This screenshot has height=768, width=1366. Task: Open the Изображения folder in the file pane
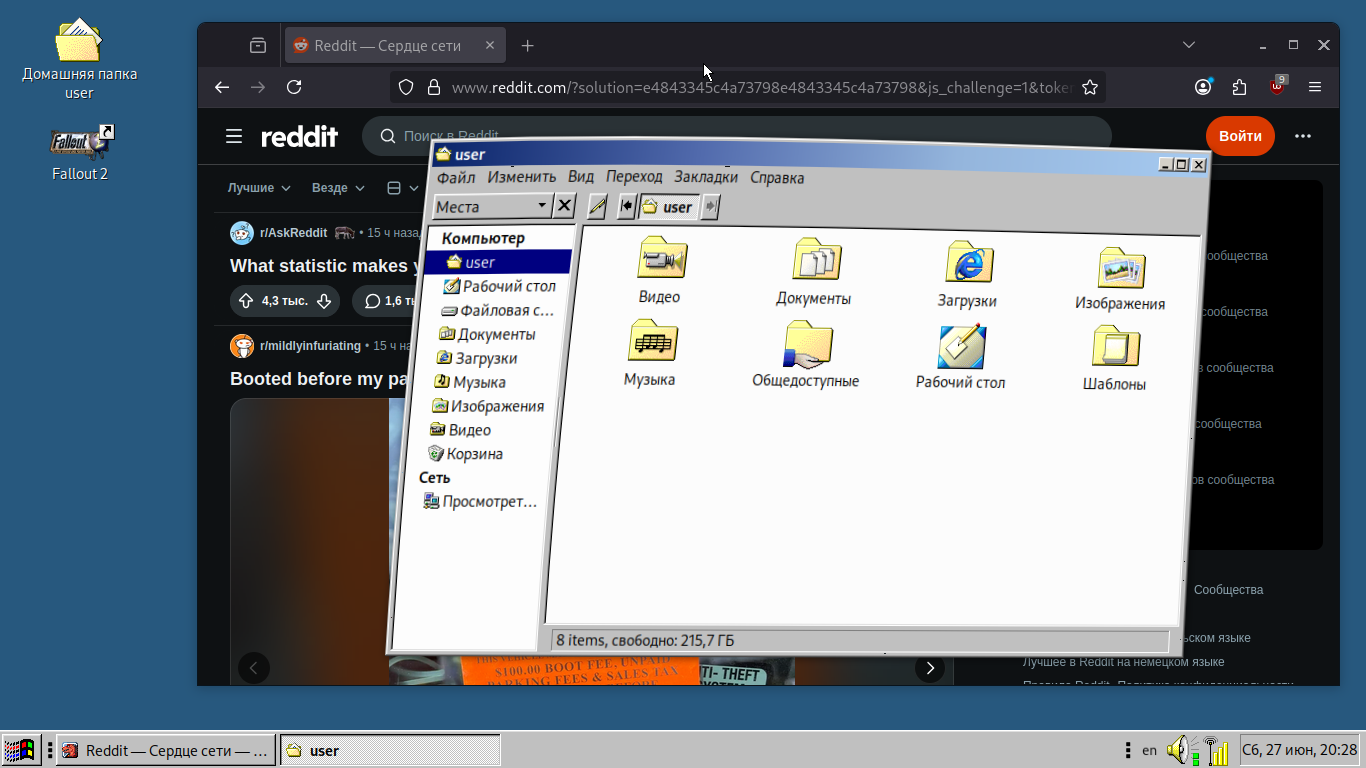click(x=1120, y=278)
